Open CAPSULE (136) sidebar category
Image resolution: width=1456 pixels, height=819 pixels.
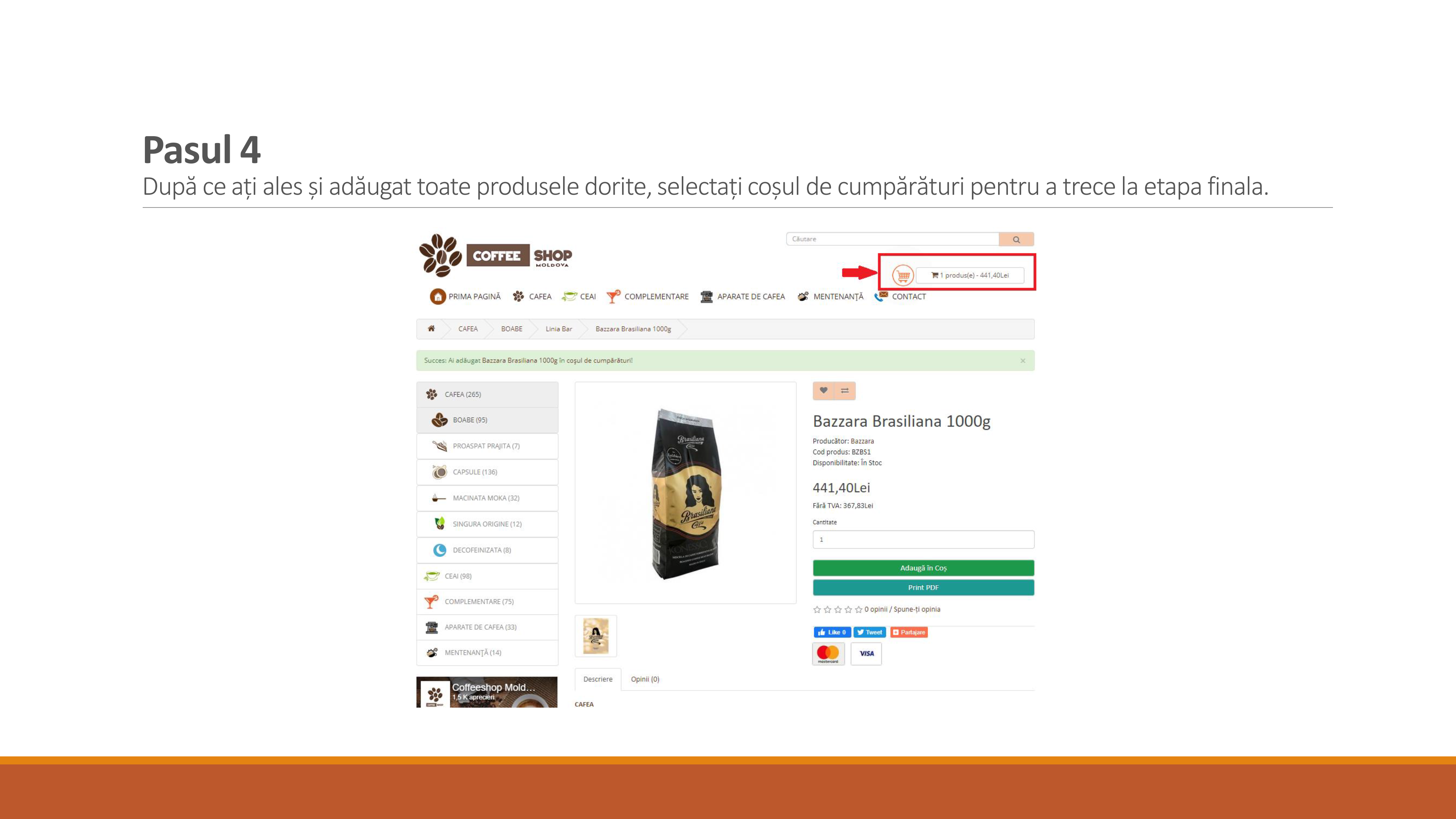click(487, 472)
